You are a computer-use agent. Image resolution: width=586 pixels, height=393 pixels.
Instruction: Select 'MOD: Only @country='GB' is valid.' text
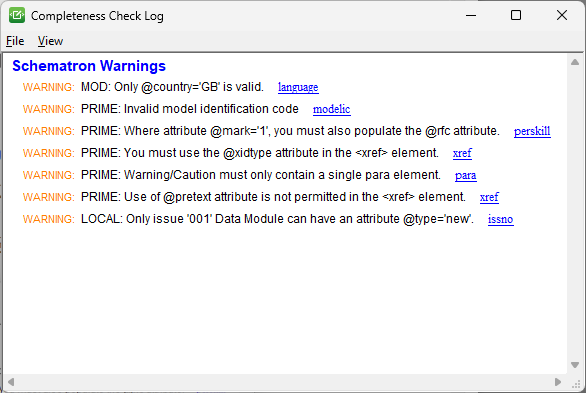(172, 87)
